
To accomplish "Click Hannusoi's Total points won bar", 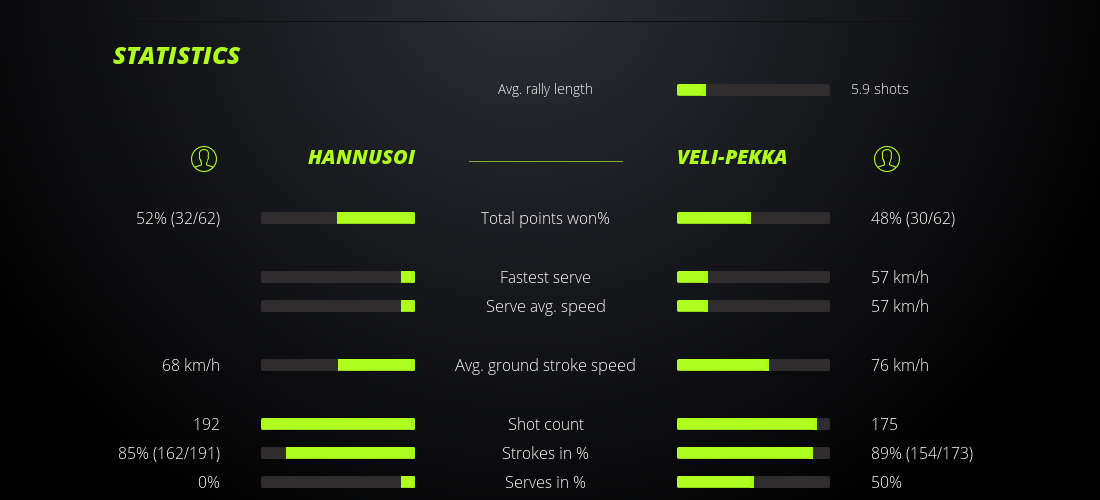I will (338, 218).
